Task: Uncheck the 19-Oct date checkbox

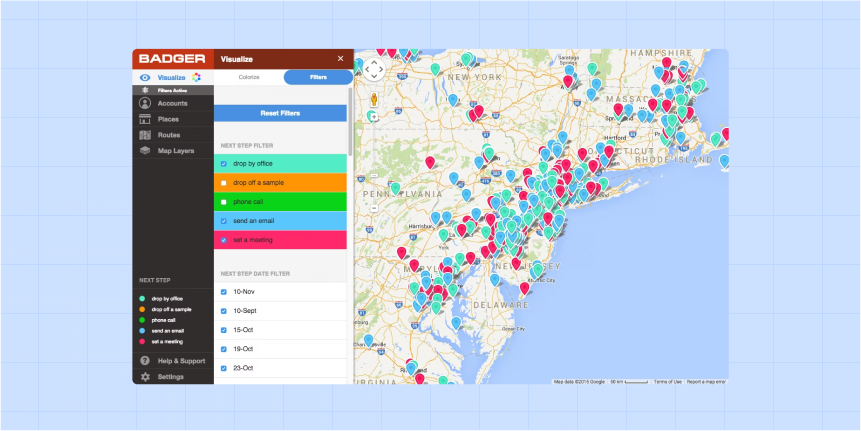Action: pyautogui.click(x=223, y=349)
